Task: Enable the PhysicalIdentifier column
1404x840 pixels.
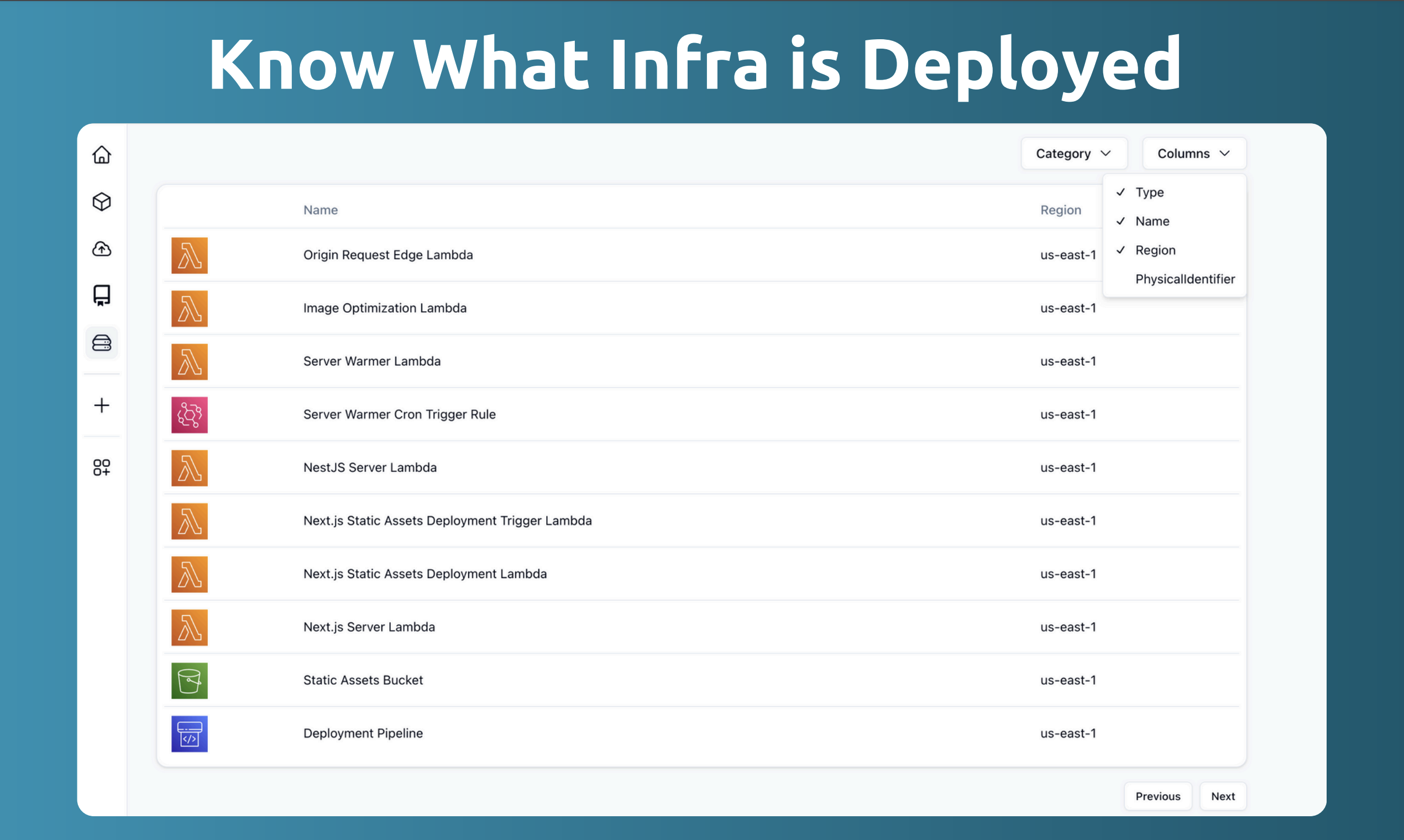Action: (x=1175, y=279)
